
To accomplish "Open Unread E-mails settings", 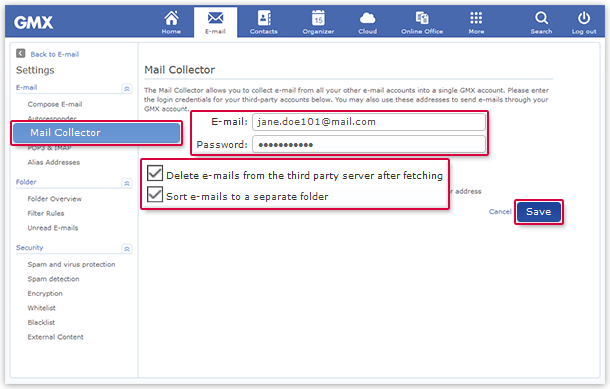I will [53, 228].
